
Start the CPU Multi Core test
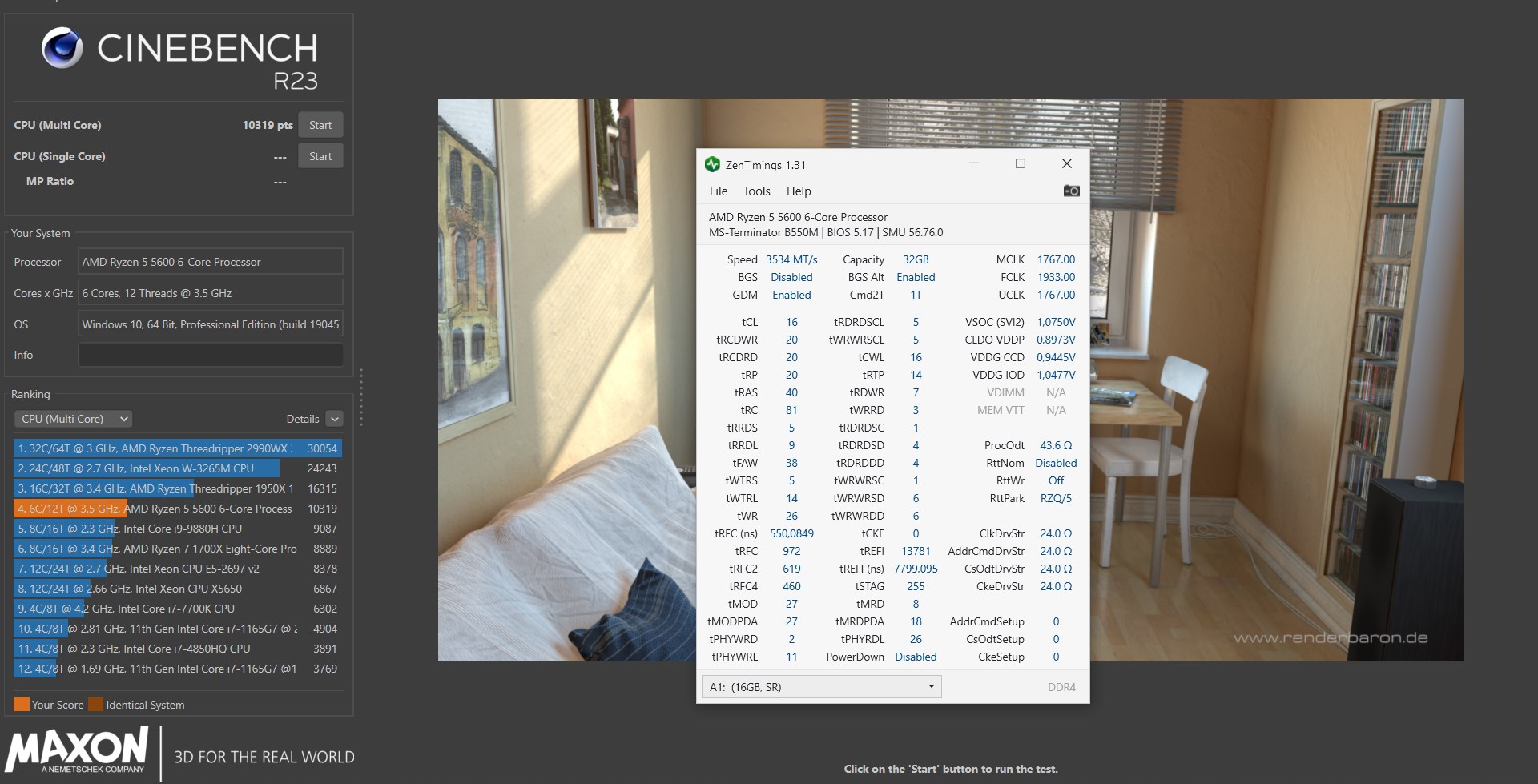coord(320,125)
